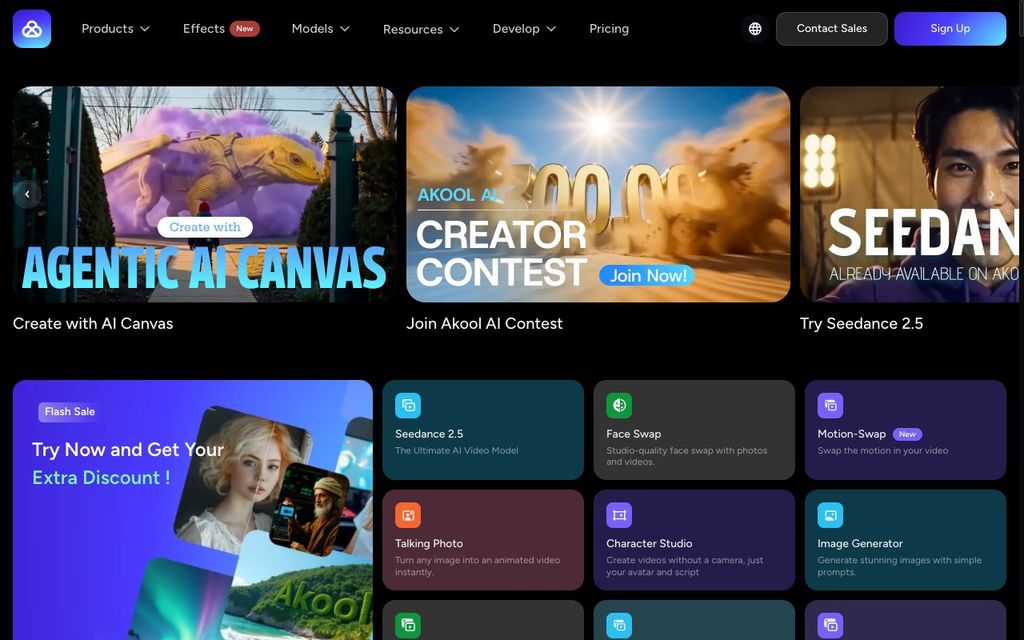Click the New badge next to Motion-Swap
The width and height of the screenshot is (1024, 640).
[907, 434]
